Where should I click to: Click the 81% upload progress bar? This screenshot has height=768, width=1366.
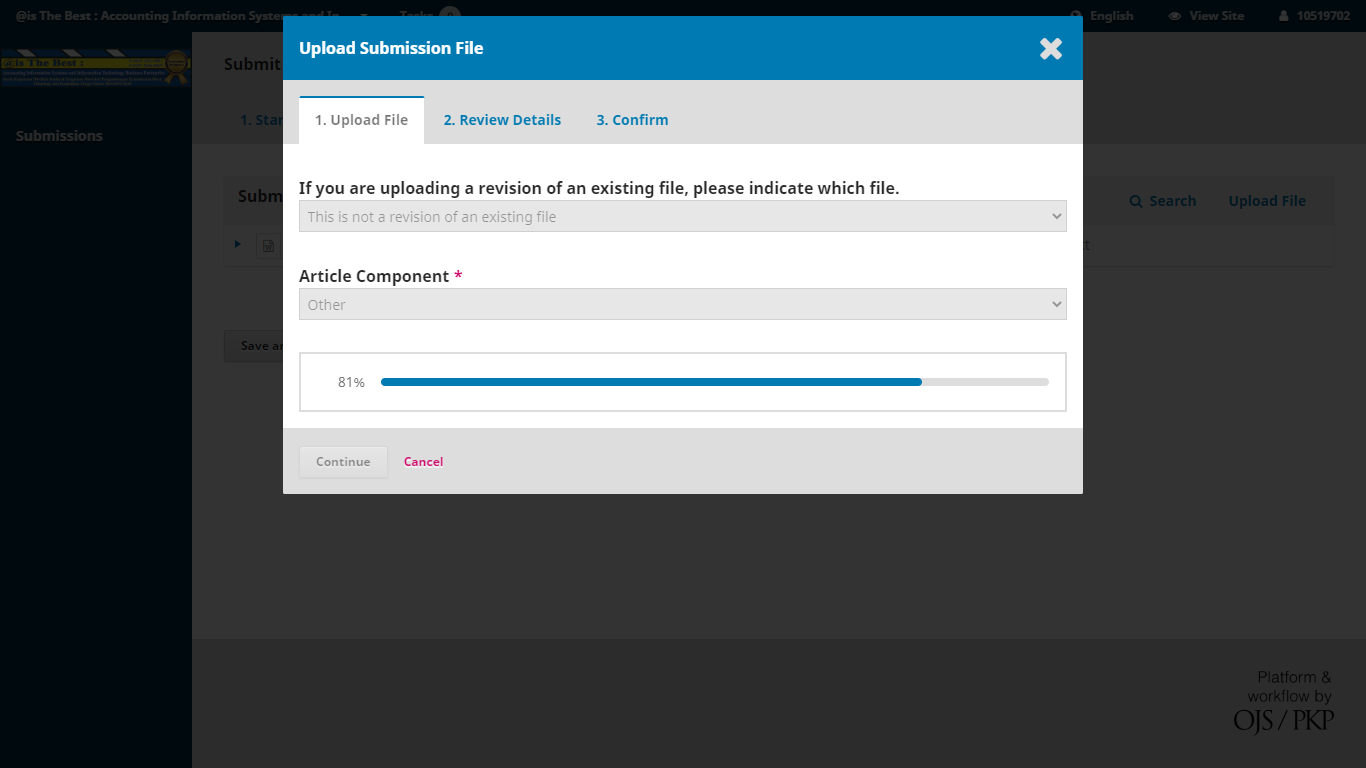pyautogui.click(x=714, y=382)
